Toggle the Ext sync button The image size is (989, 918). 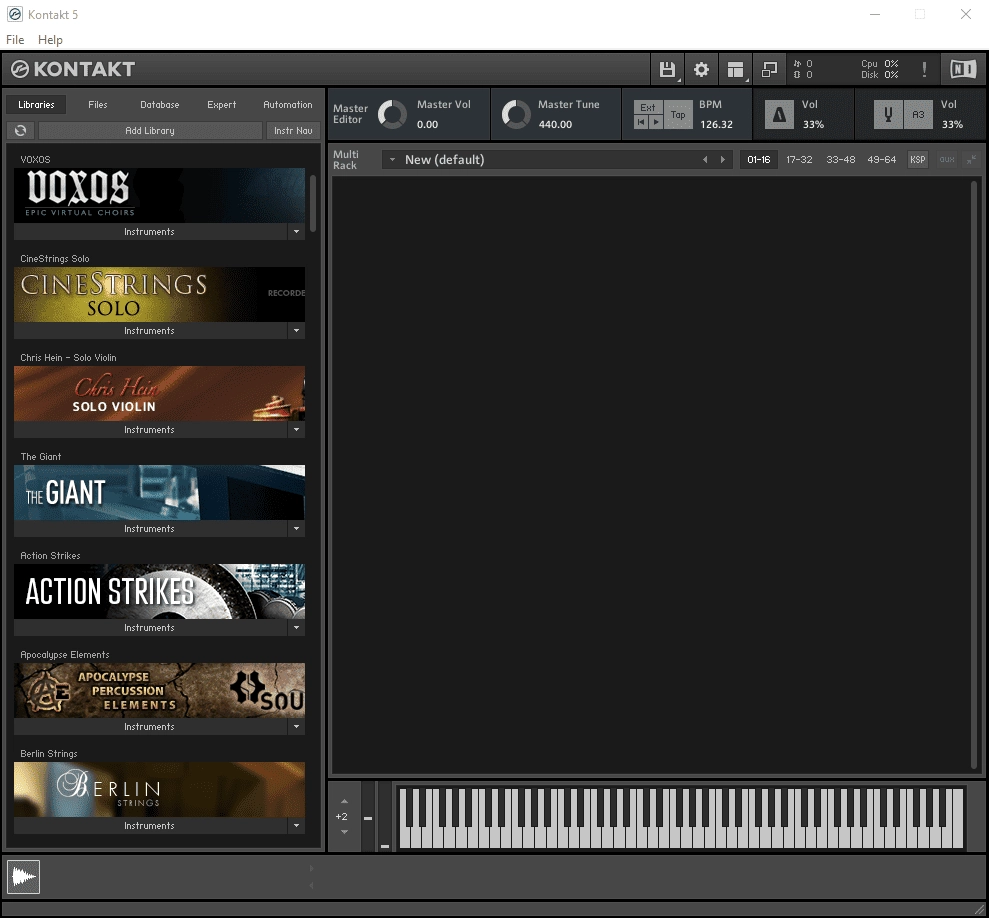648,107
